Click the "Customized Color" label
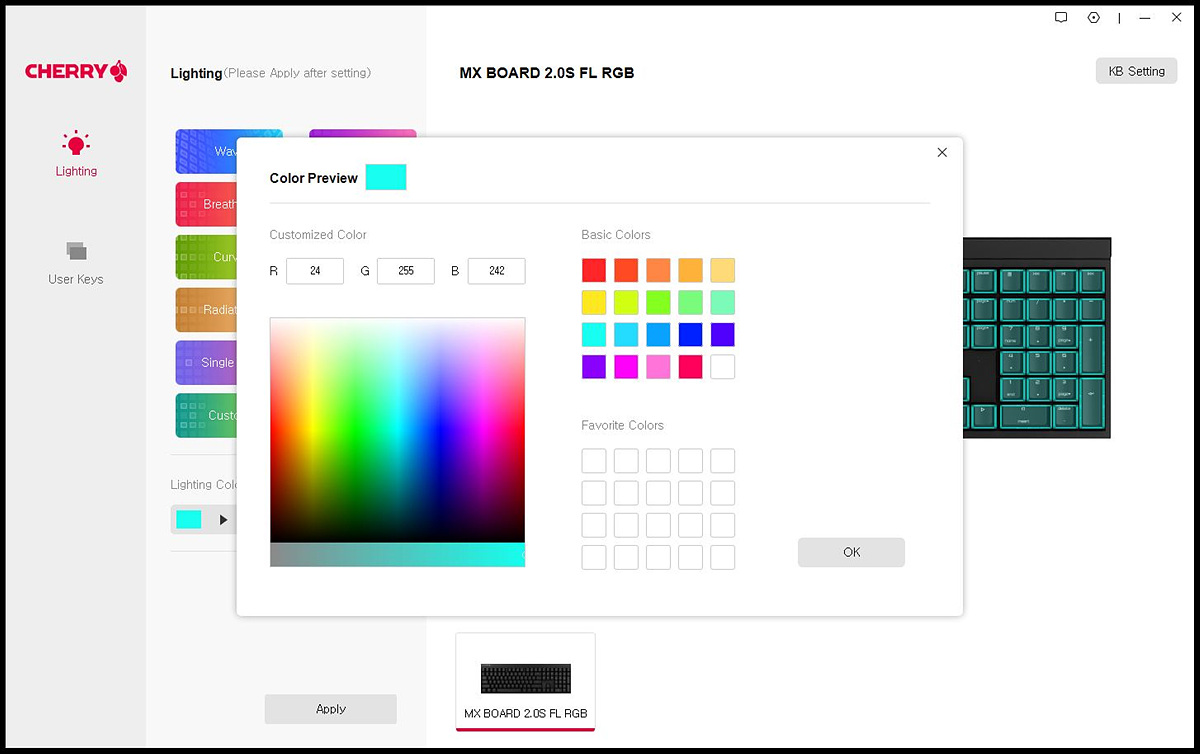Image resolution: width=1200 pixels, height=754 pixels. coord(318,235)
